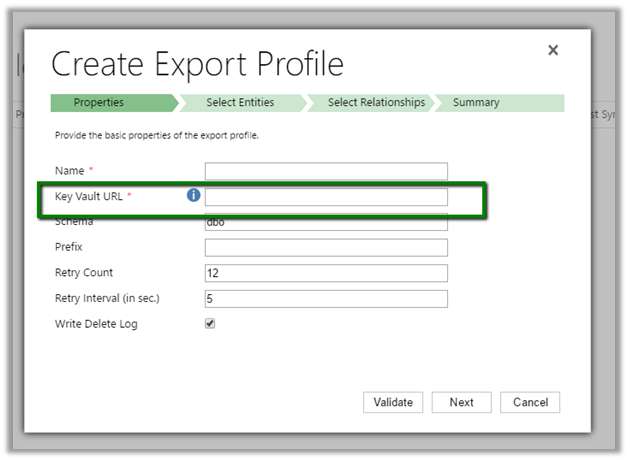Screen dimensions: 628x461
Task: Click the Create Export Profile title
Action: pos(197,64)
